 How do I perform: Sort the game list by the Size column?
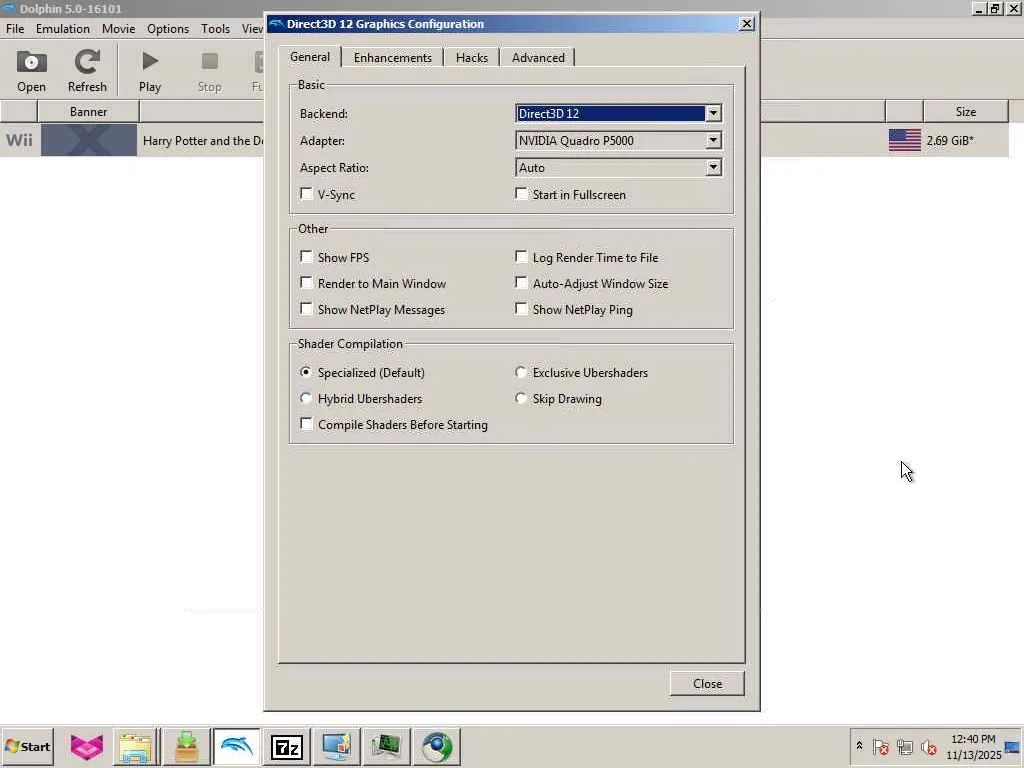click(966, 112)
